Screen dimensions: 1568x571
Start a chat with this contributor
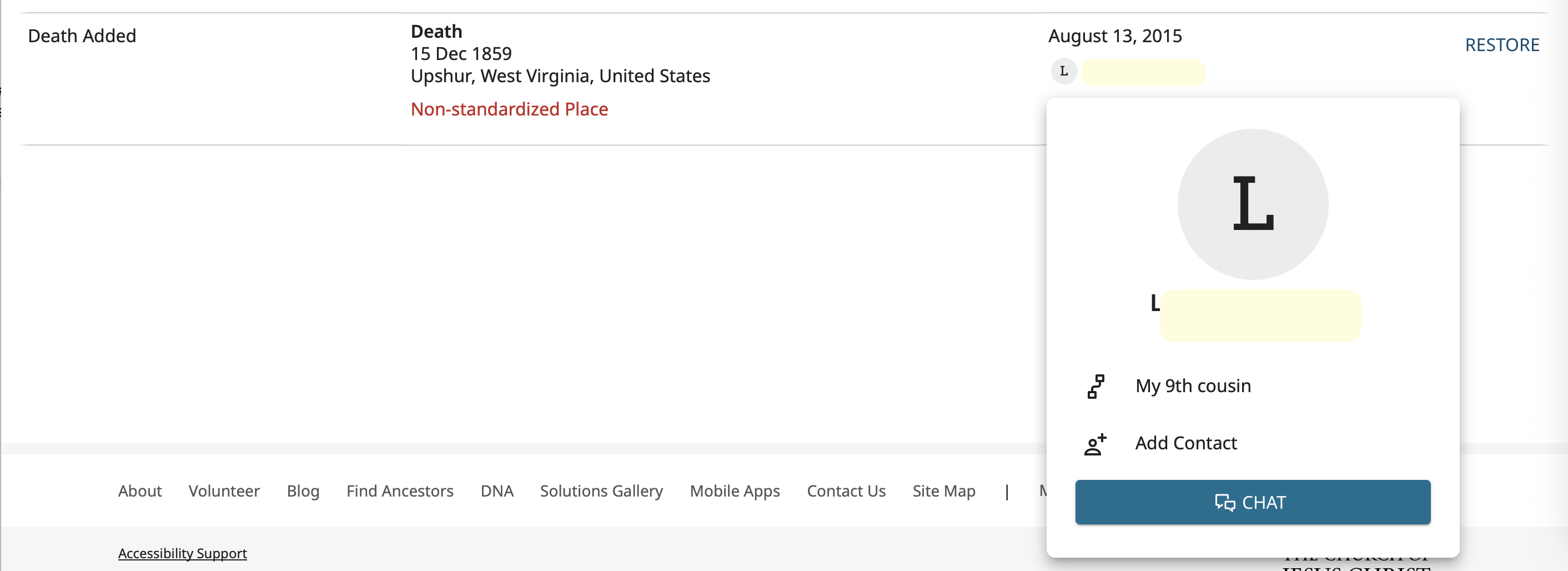(1253, 502)
